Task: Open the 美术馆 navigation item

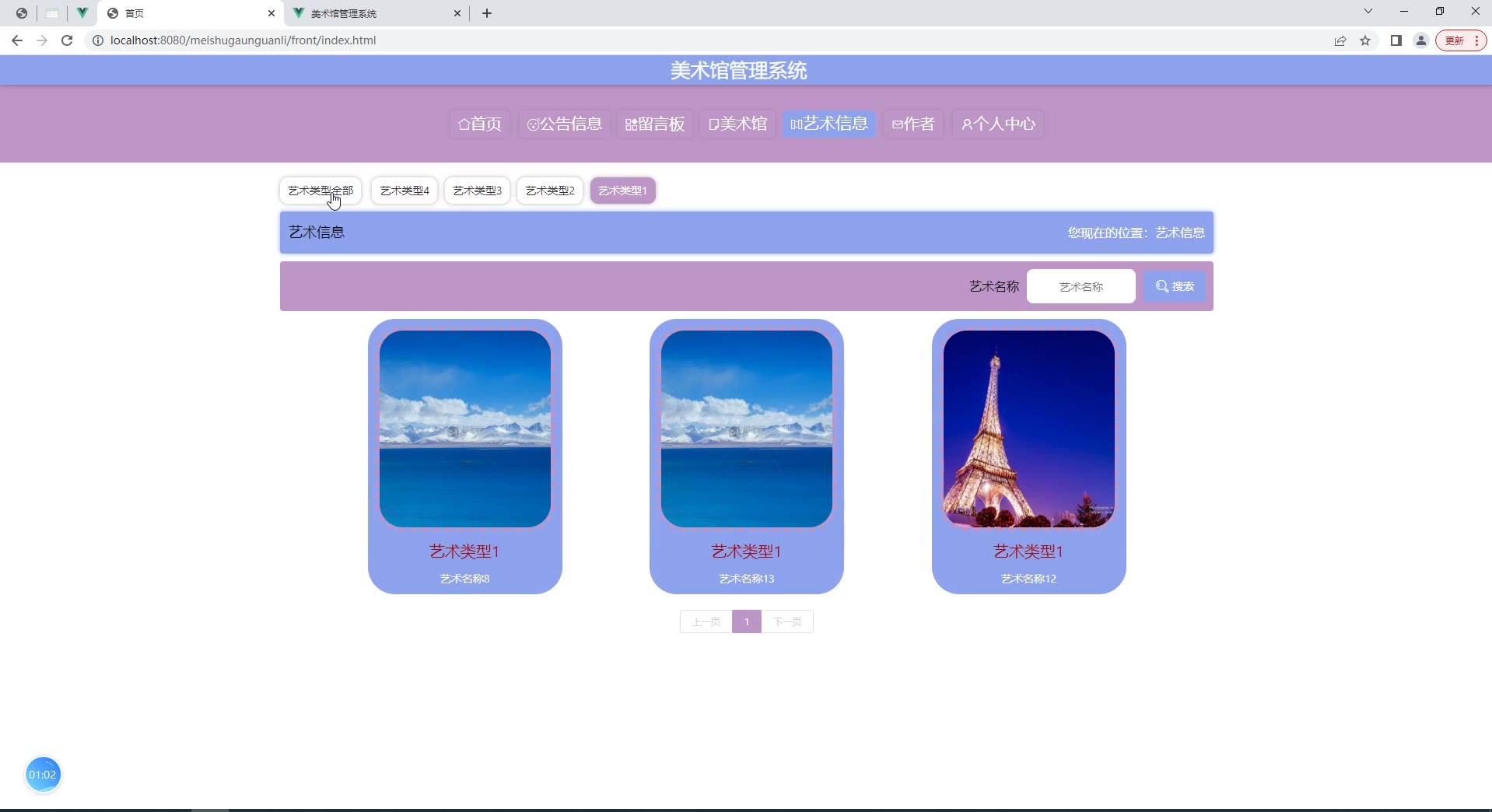Action: (x=738, y=124)
